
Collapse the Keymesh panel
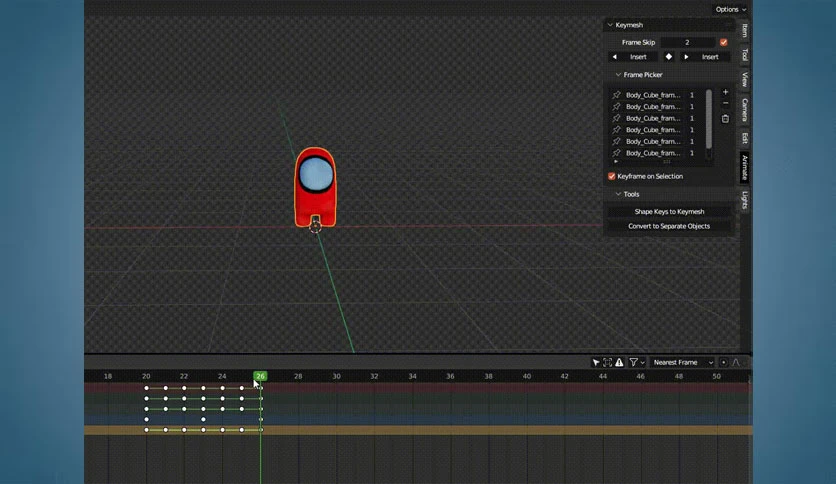pos(610,25)
